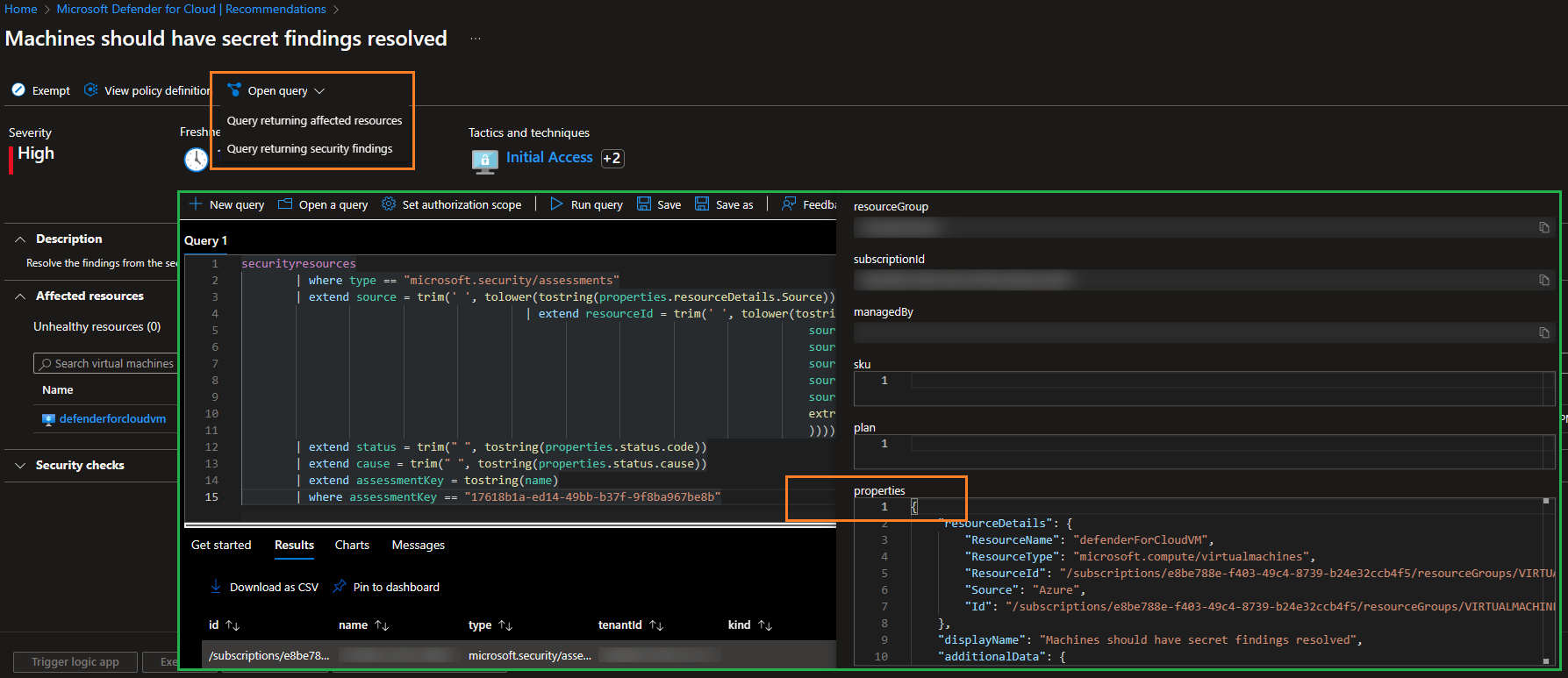Copy the resourceGroup value
The height and width of the screenshot is (678, 1568).
(x=1543, y=228)
